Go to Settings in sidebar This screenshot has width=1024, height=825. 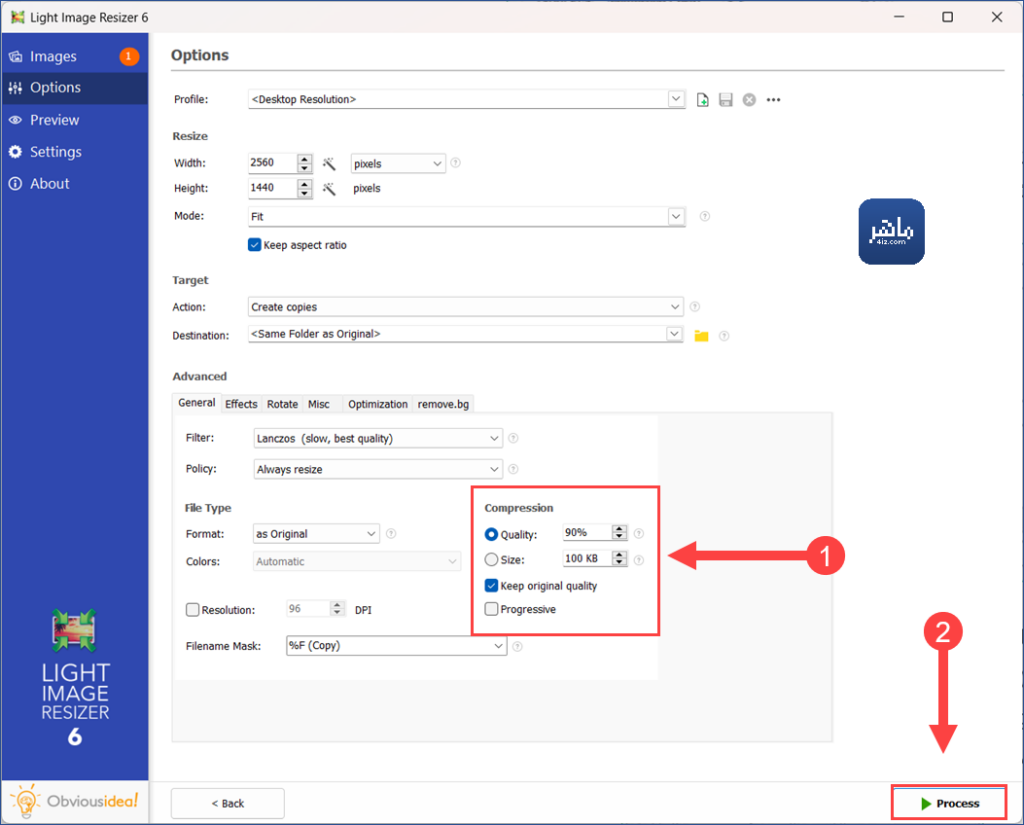point(74,152)
